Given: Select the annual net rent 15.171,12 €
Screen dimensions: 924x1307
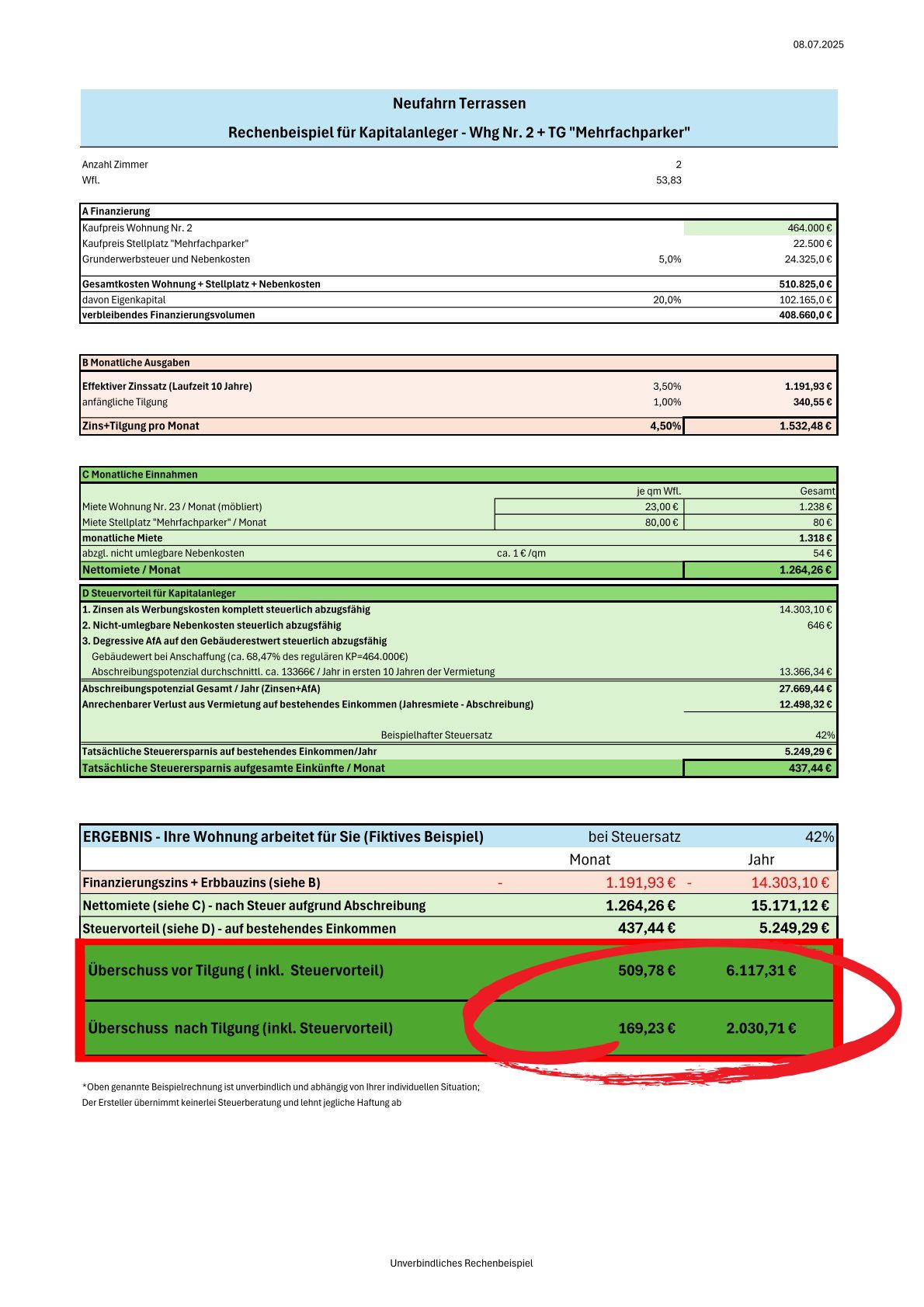Looking at the screenshot, I should (x=790, y=906).
